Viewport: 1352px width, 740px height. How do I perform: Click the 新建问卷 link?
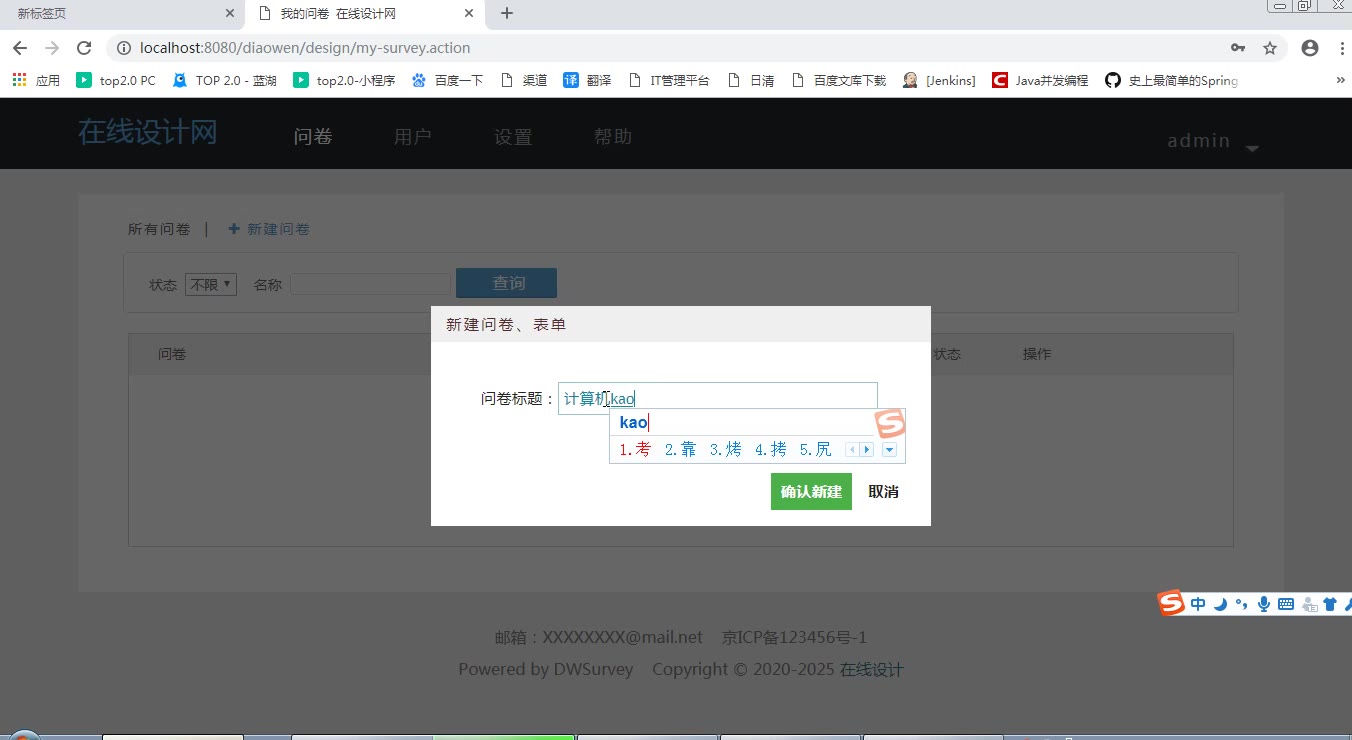269,229
